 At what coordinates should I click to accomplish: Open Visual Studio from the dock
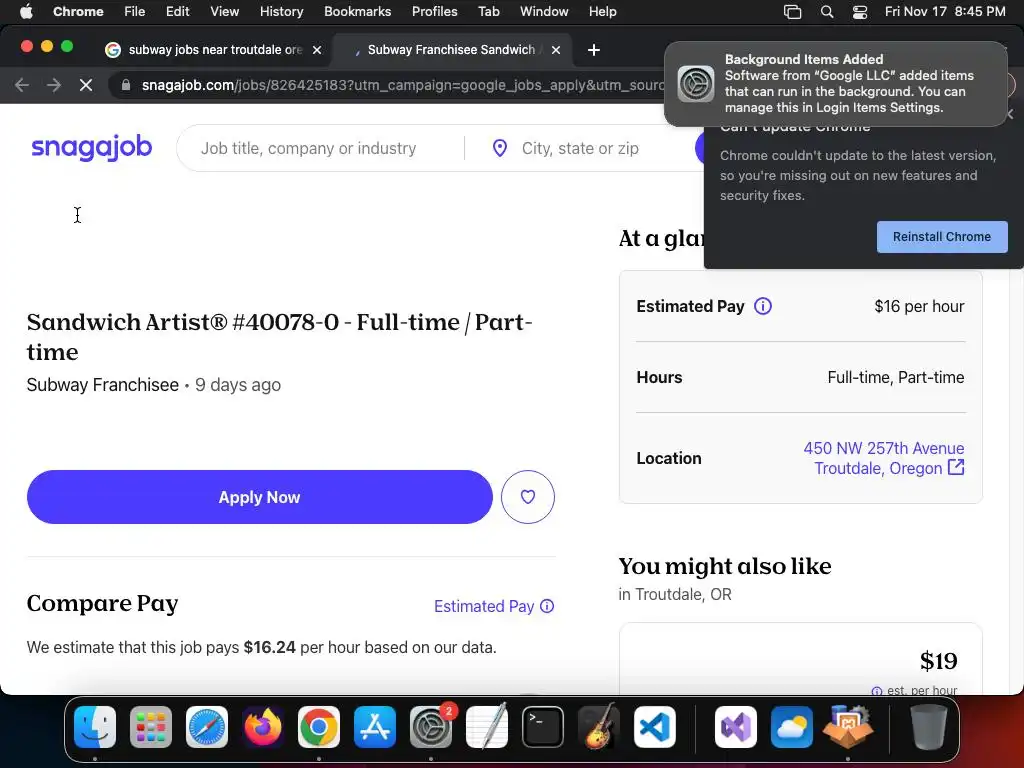[x=736, y=727]
